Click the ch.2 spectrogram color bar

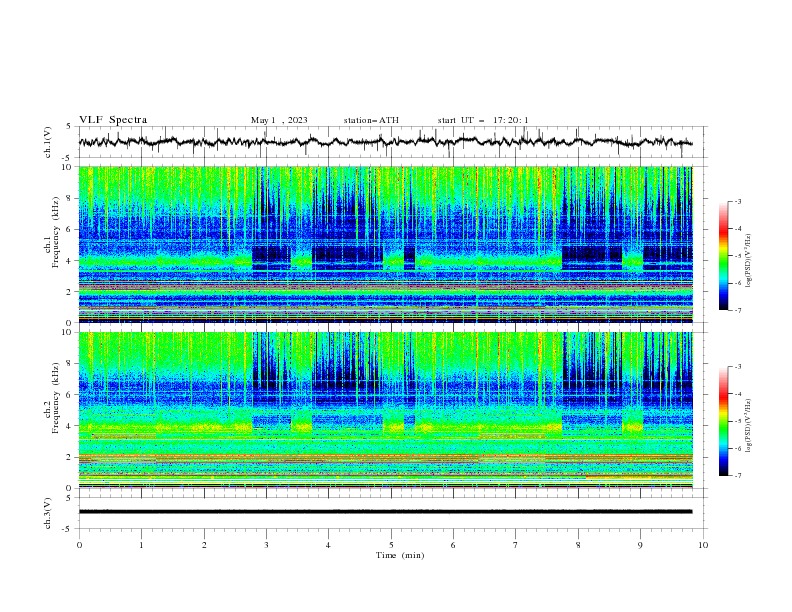tap(723, 421)
